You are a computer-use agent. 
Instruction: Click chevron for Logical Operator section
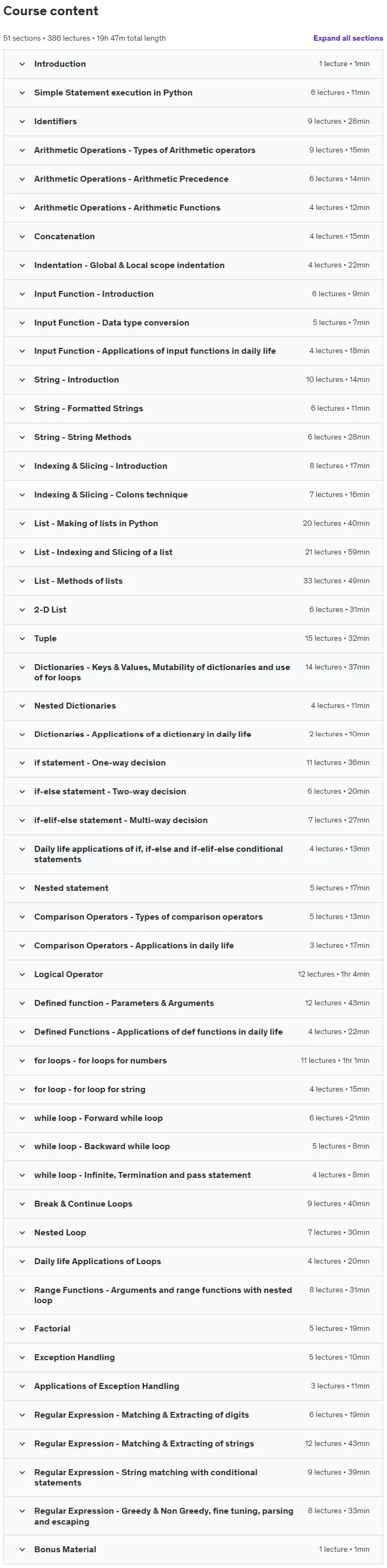coord(22,974)
